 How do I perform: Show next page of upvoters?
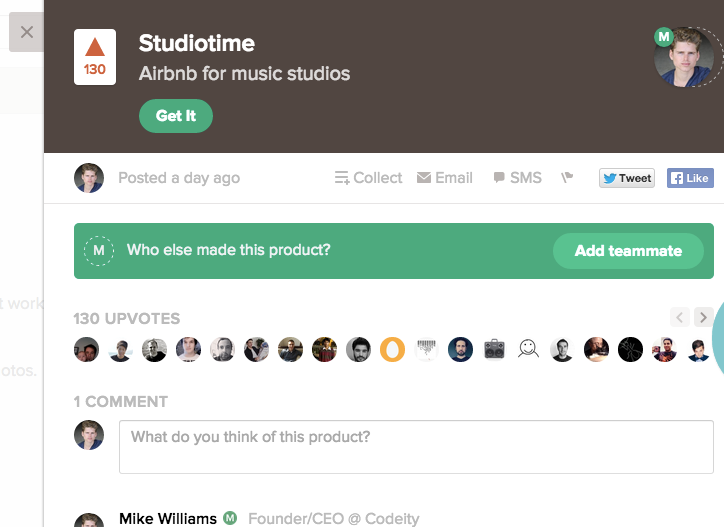pyautogui.click(x=703, y=317)
